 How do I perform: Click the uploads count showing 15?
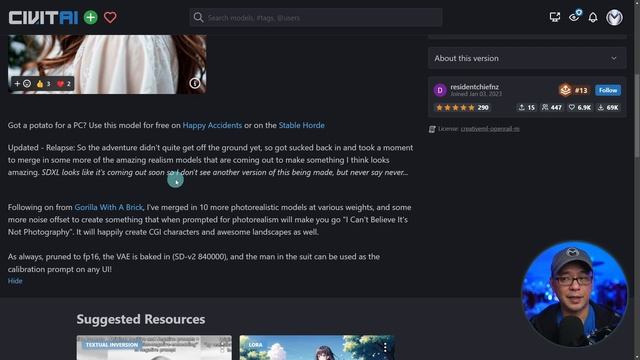[x=527, y=108]
